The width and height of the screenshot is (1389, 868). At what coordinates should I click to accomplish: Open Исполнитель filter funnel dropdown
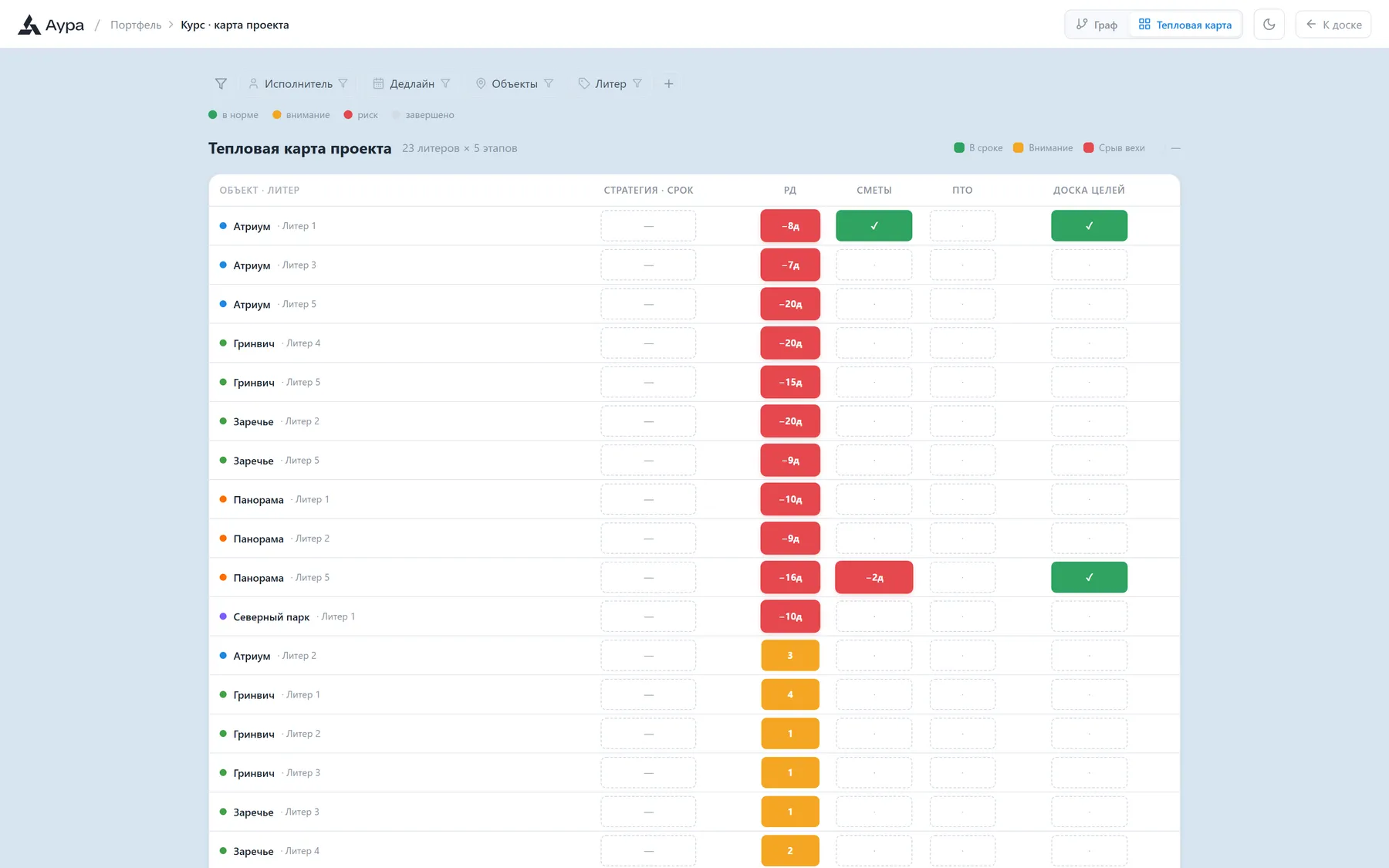coord(343,83)
